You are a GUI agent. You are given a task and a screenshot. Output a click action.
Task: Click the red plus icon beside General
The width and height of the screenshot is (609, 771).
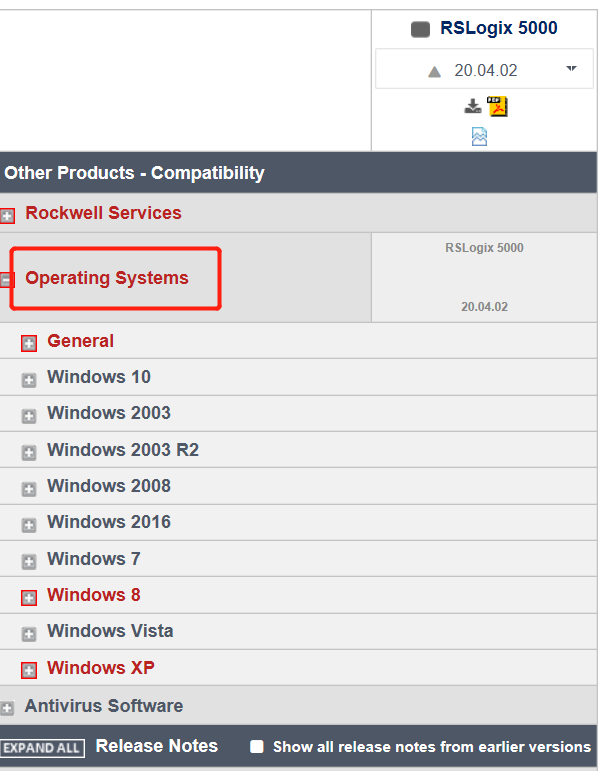(x=29, y=343)
